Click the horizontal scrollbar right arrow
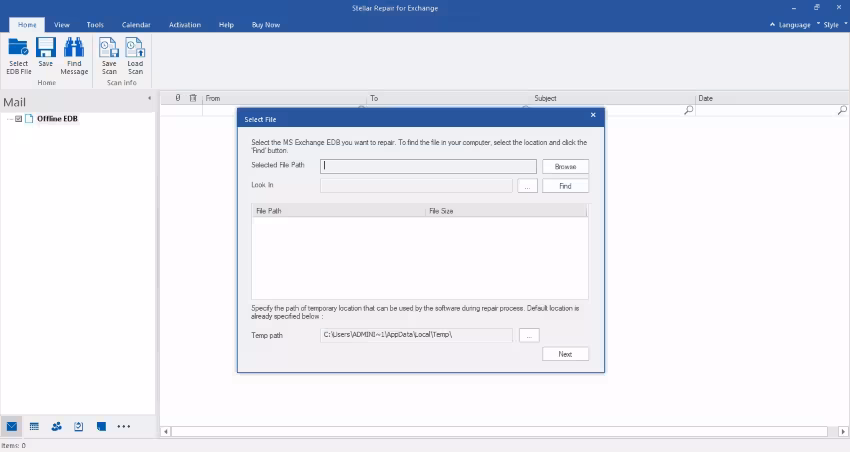The image size is (850, 452). click(843, 432)
